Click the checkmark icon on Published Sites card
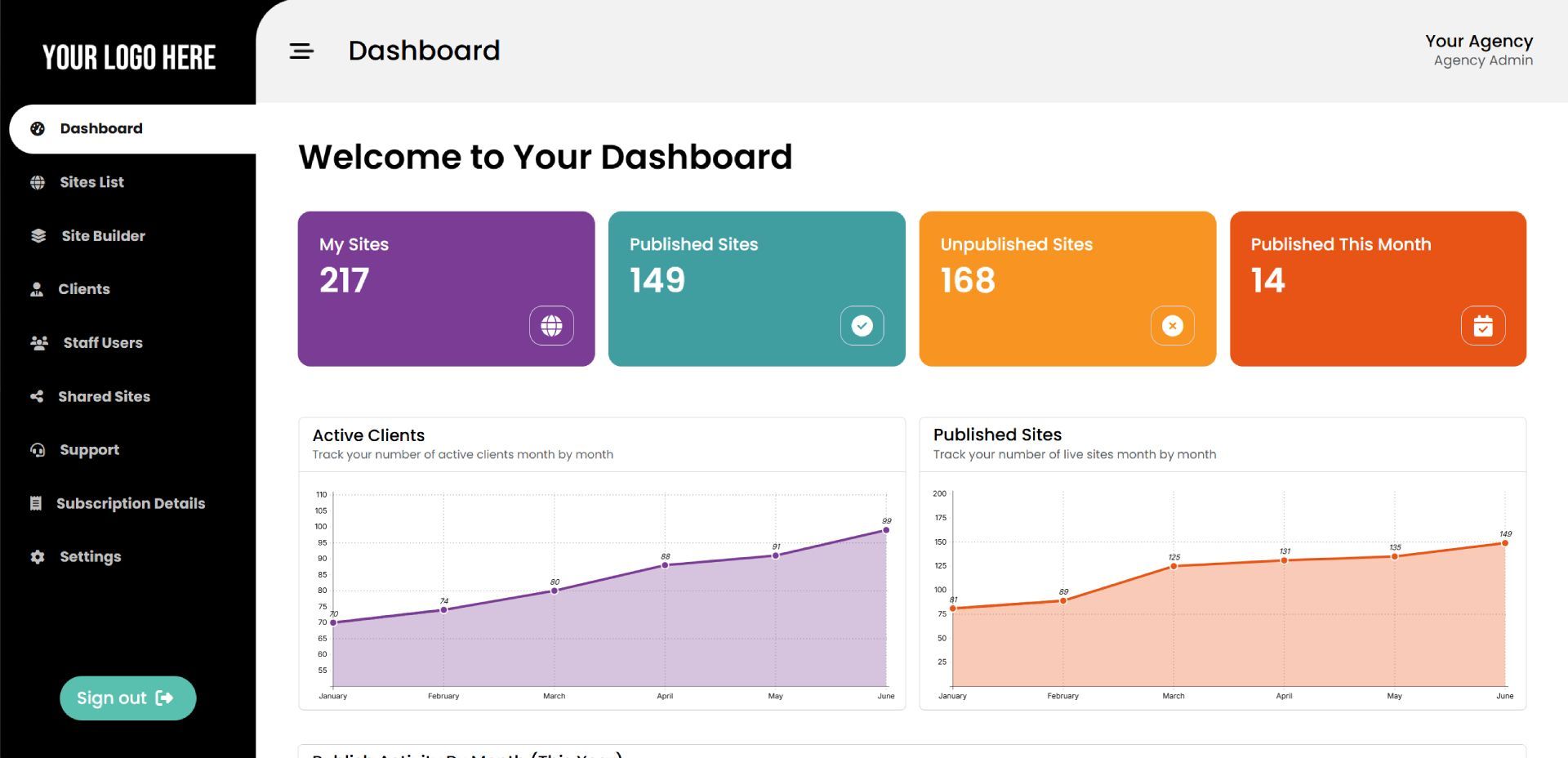This screenshot has width=1568, height=758. point(862,326)
